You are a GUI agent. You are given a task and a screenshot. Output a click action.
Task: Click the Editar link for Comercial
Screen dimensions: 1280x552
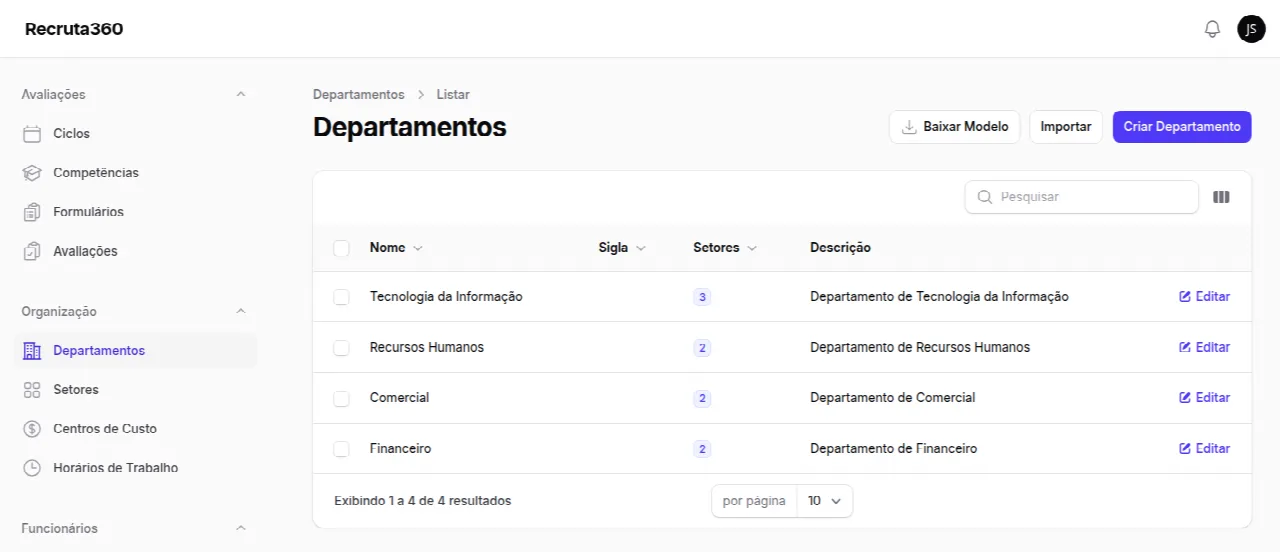click(1205, 398)
